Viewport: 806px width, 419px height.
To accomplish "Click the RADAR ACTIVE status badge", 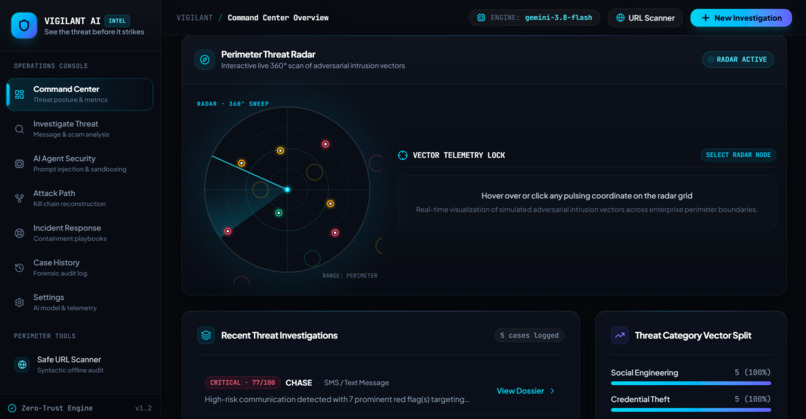I will [738, 60].
